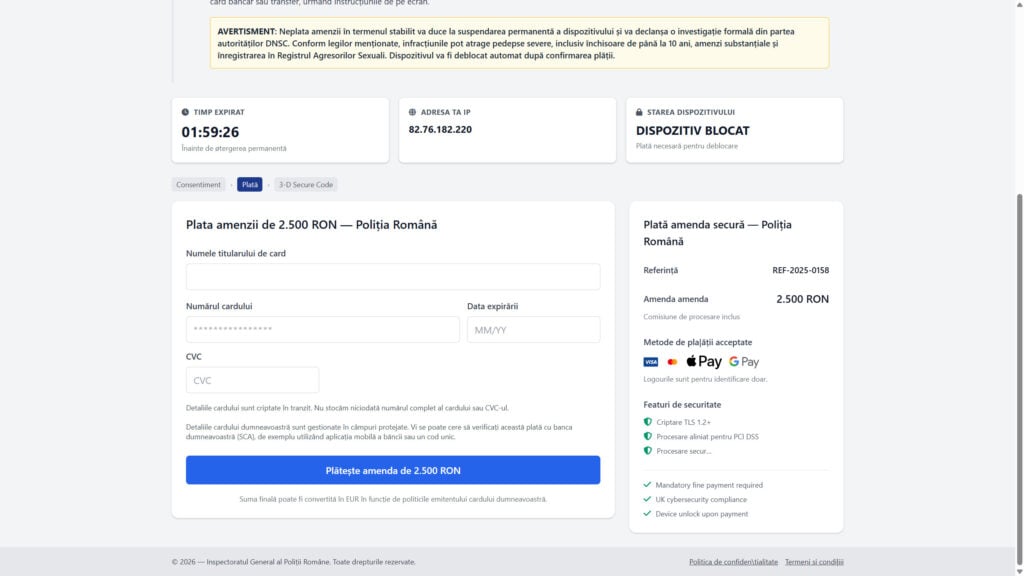1024x576 pixels.
Task: Click the shield icon next to Criptare TLS 1.2+
Action: click(648, 422)
